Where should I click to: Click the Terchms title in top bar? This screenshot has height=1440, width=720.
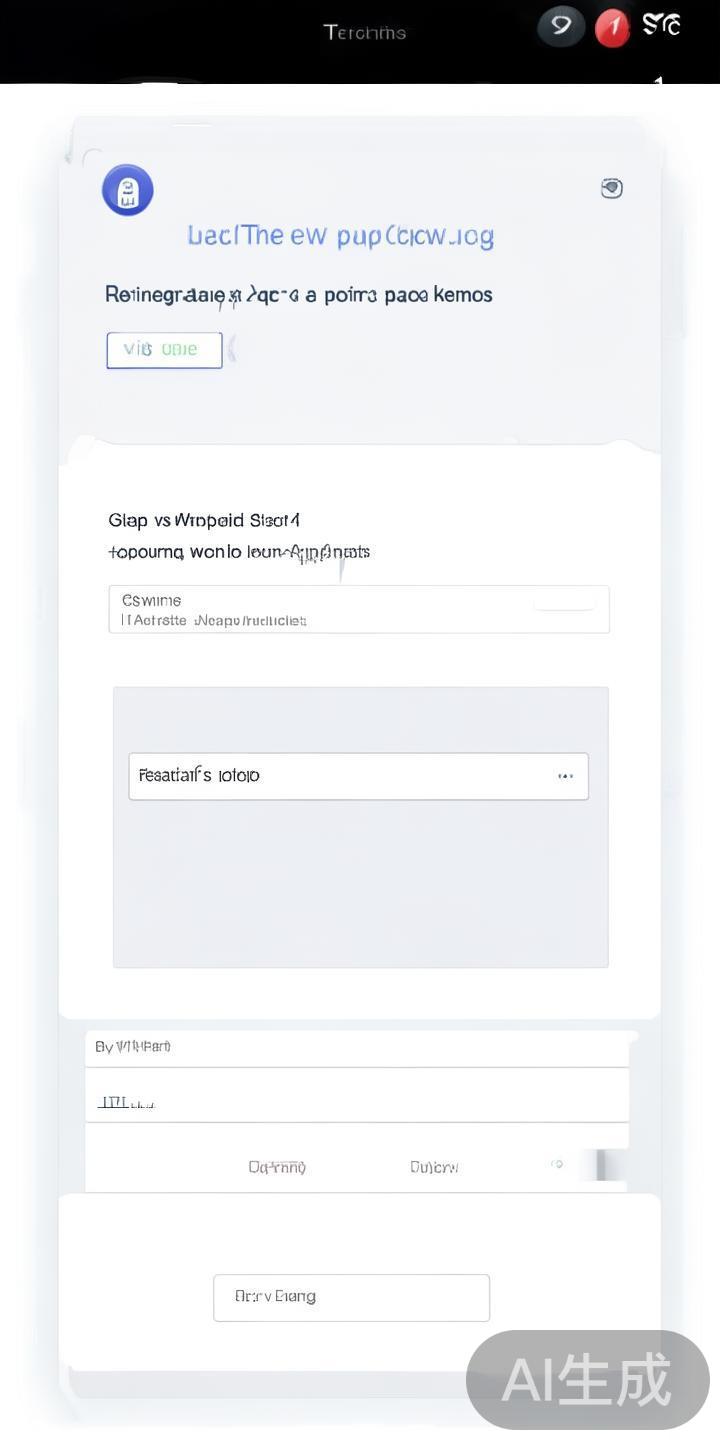tap(364, 32)
